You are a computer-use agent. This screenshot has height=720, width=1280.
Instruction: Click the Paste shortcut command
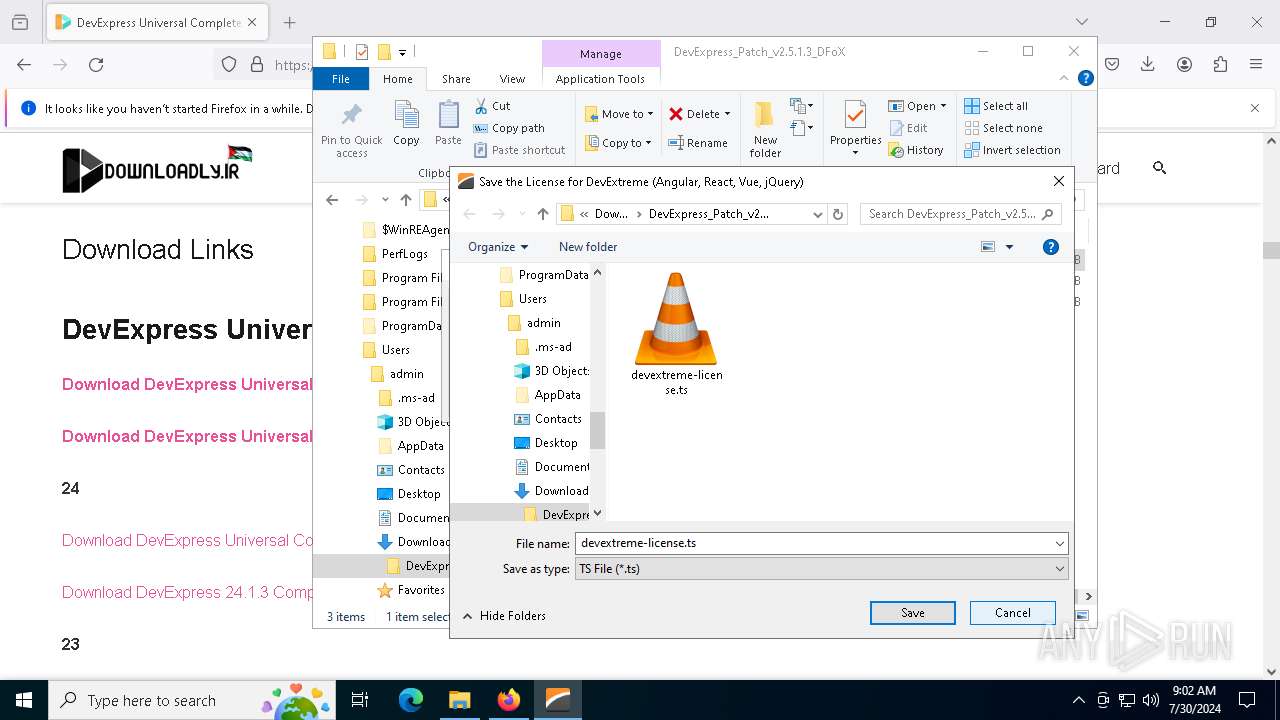[x=519, y=150]
